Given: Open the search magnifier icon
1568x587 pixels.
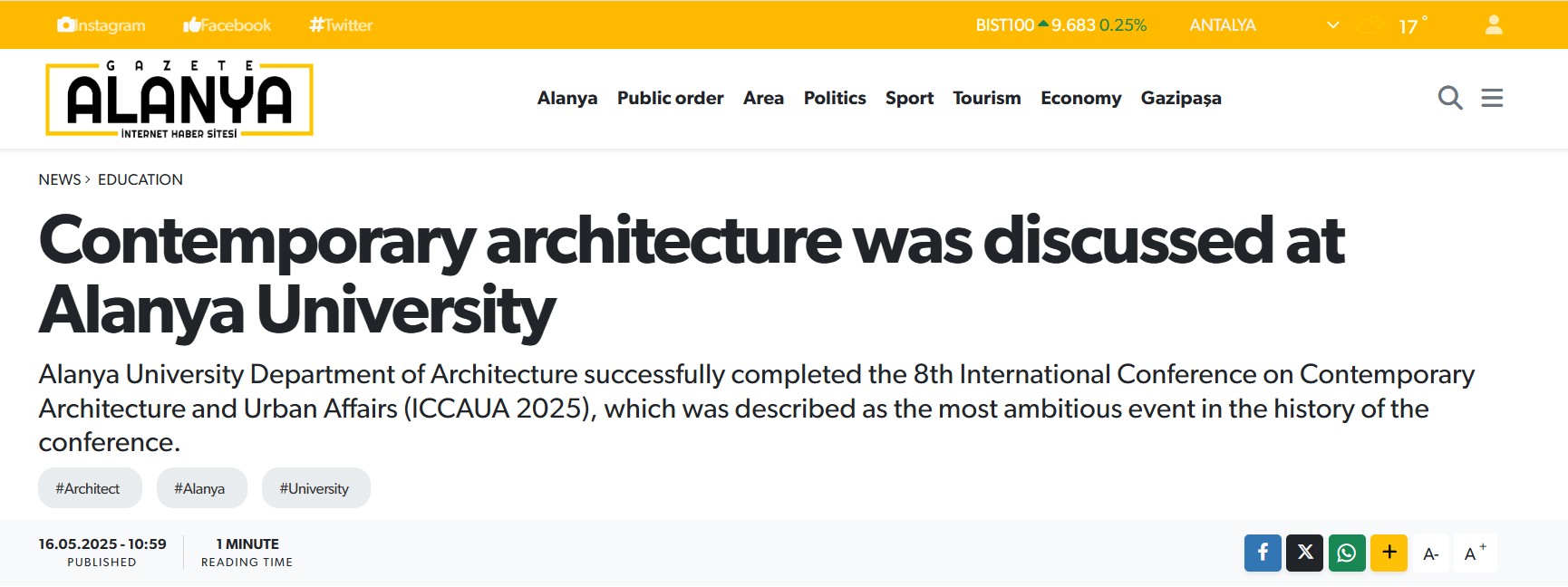Looking at the screenshot, I should 1450,98.
